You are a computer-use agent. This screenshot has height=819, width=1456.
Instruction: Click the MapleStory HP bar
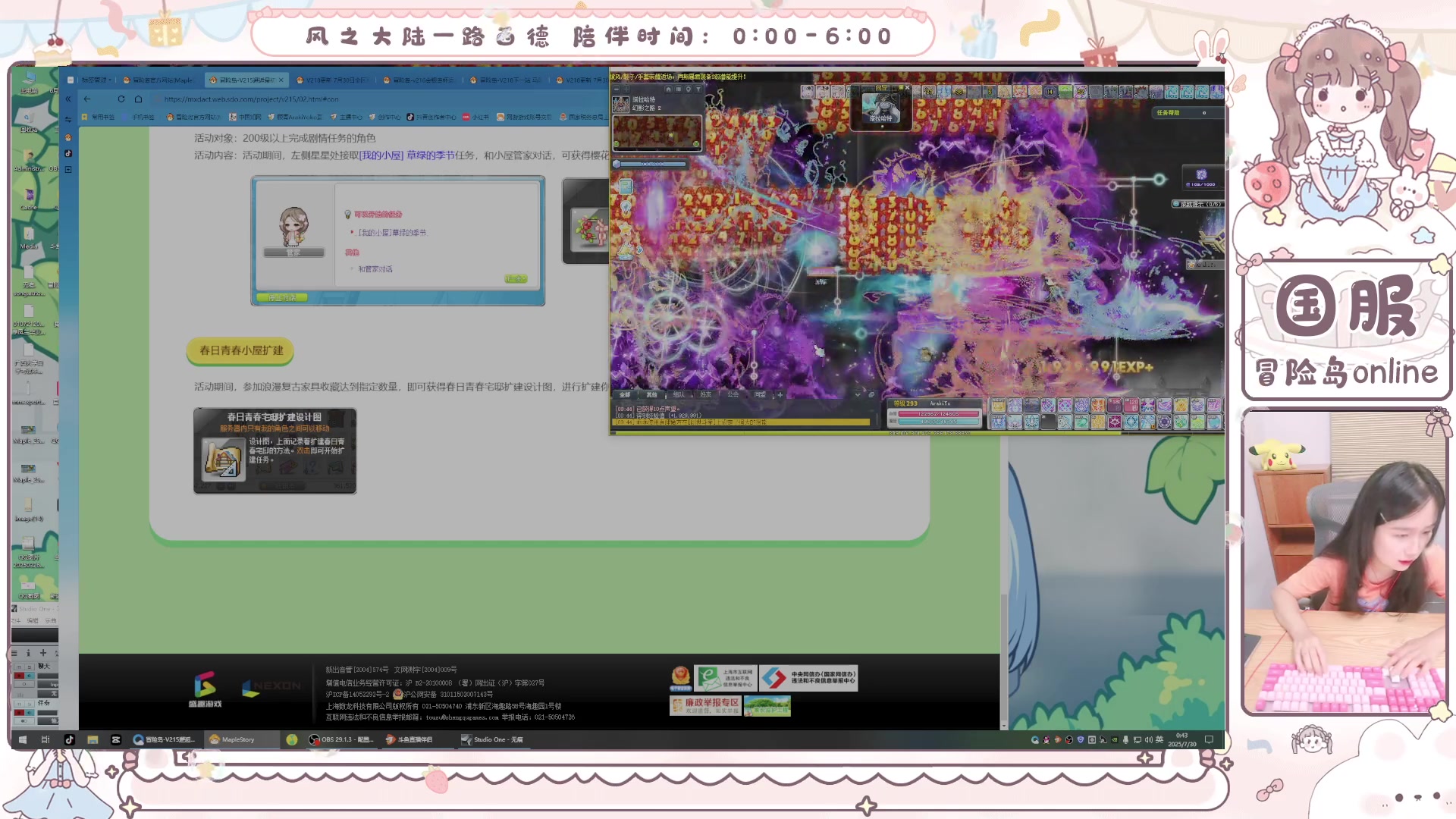tap(938, 414)
